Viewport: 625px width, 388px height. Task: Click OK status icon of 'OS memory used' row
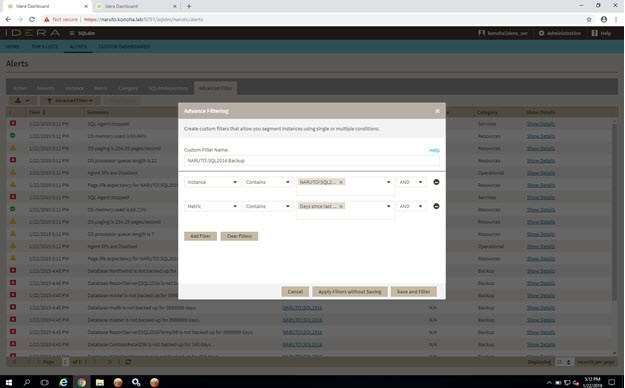pos(13,136)
